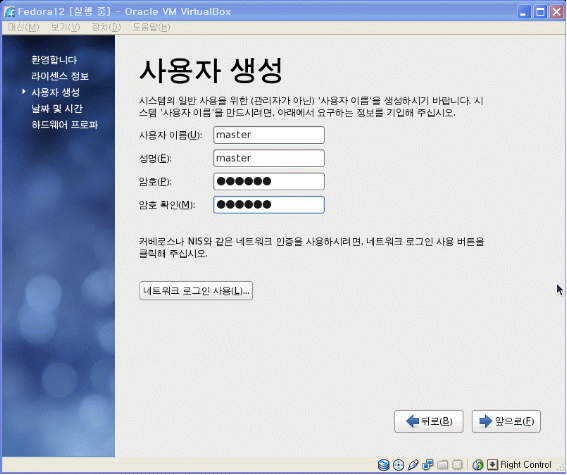
Task: Minimize the VirtualBox window
Action: click(x=523, y=12)
